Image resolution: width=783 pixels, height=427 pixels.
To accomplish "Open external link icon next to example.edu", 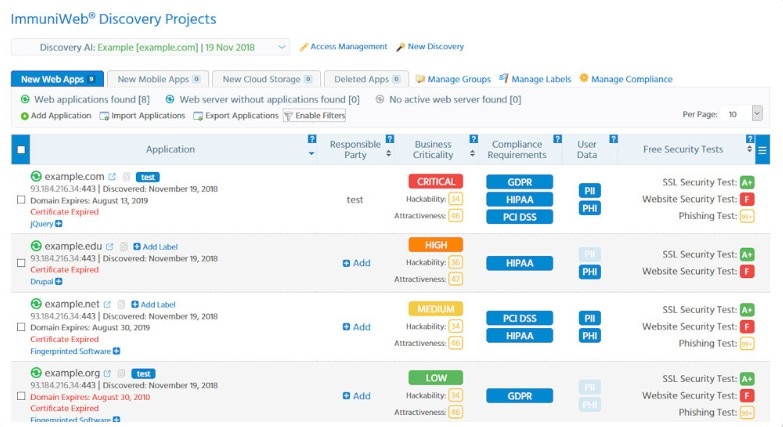I will (x=110, y=247).
